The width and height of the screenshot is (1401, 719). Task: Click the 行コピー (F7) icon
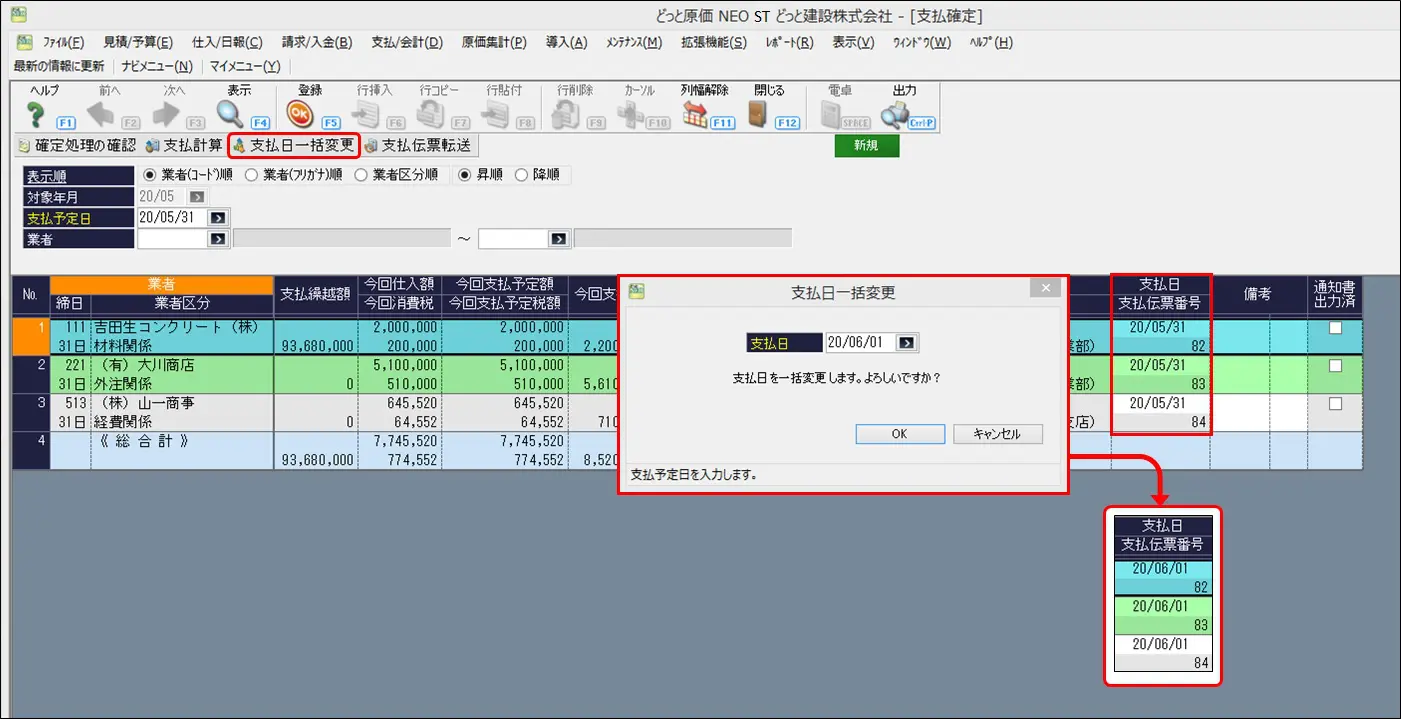[x=431, y=115]
